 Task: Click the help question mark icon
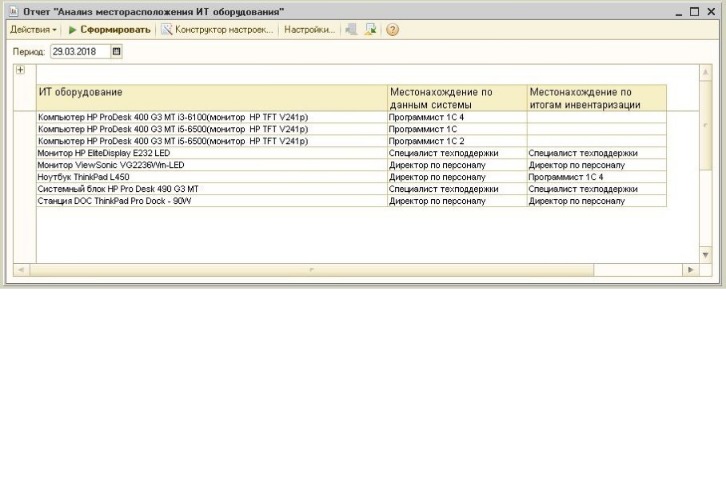point(392,30)
